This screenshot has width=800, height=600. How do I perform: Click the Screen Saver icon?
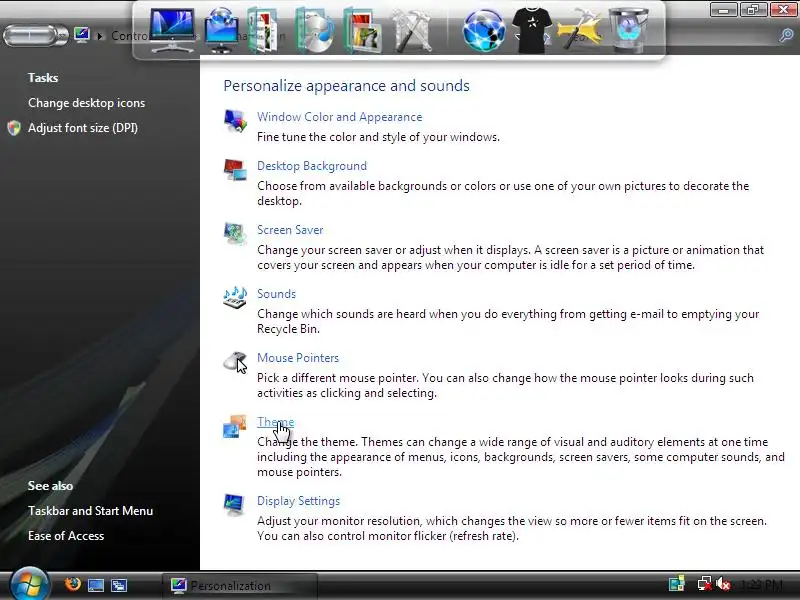click(x=235, y=234)
